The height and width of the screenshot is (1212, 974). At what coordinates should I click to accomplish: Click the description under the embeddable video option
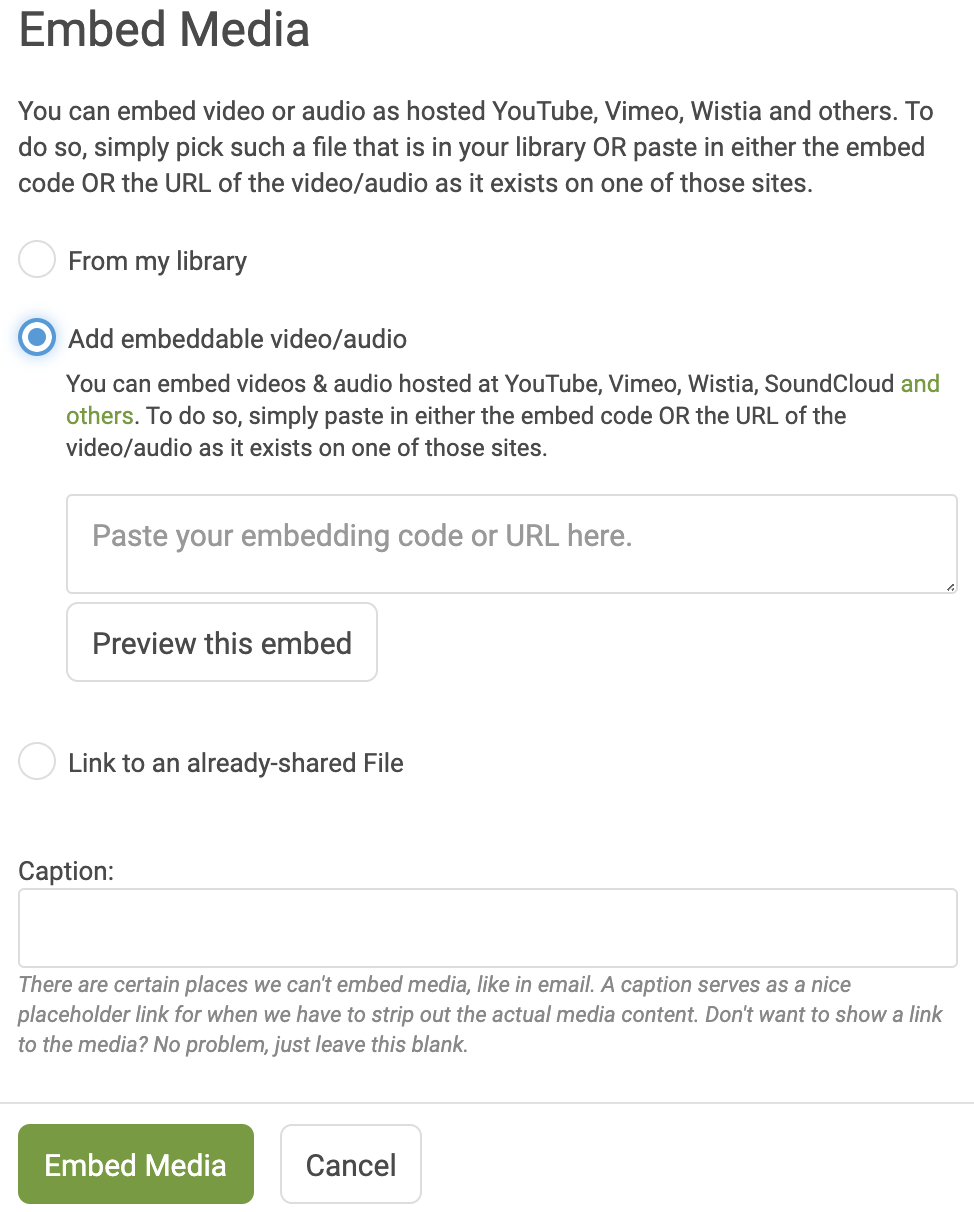tap(503, 416)
